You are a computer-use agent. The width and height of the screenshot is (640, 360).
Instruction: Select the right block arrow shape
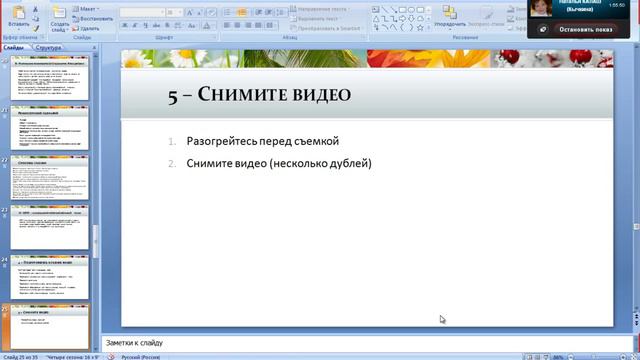pyautogui.click(x=402, y=19)
